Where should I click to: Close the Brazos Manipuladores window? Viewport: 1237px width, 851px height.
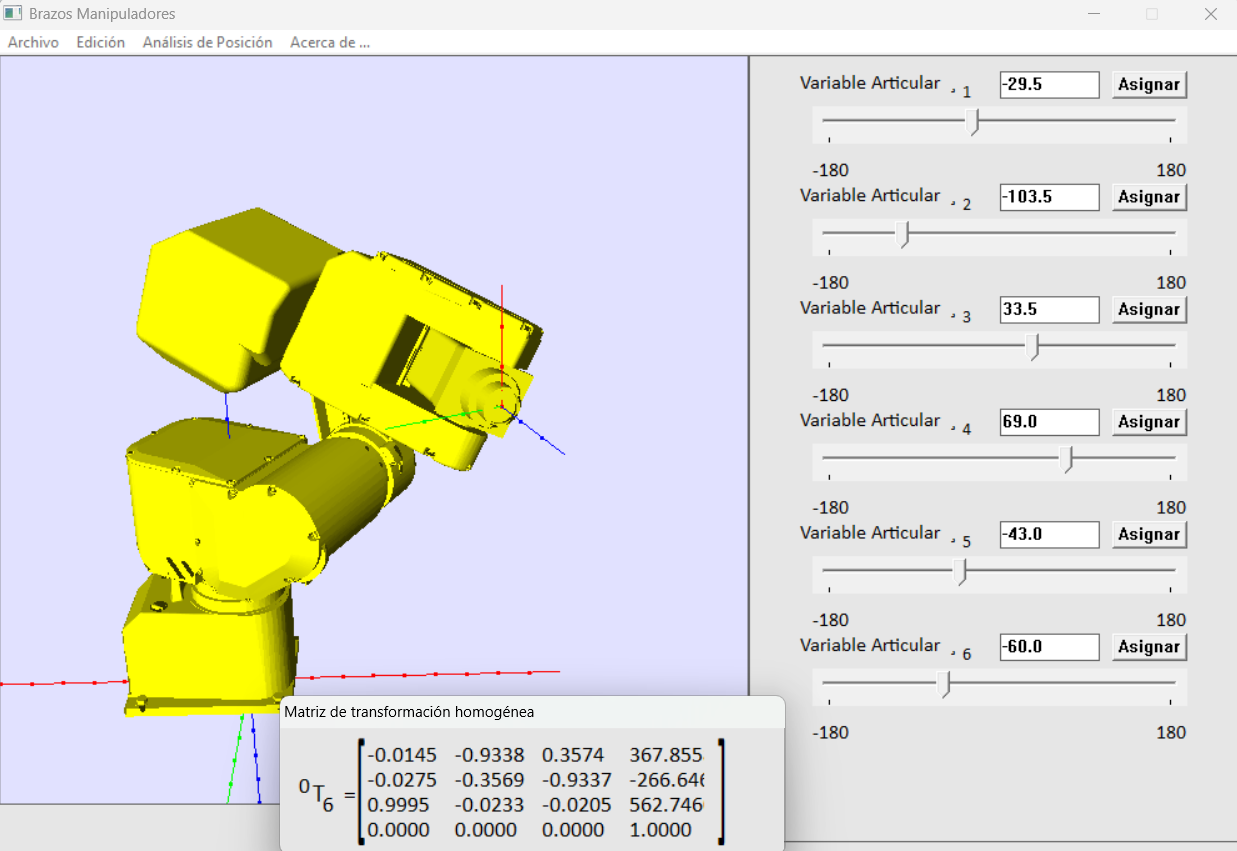click(1210, 14)
